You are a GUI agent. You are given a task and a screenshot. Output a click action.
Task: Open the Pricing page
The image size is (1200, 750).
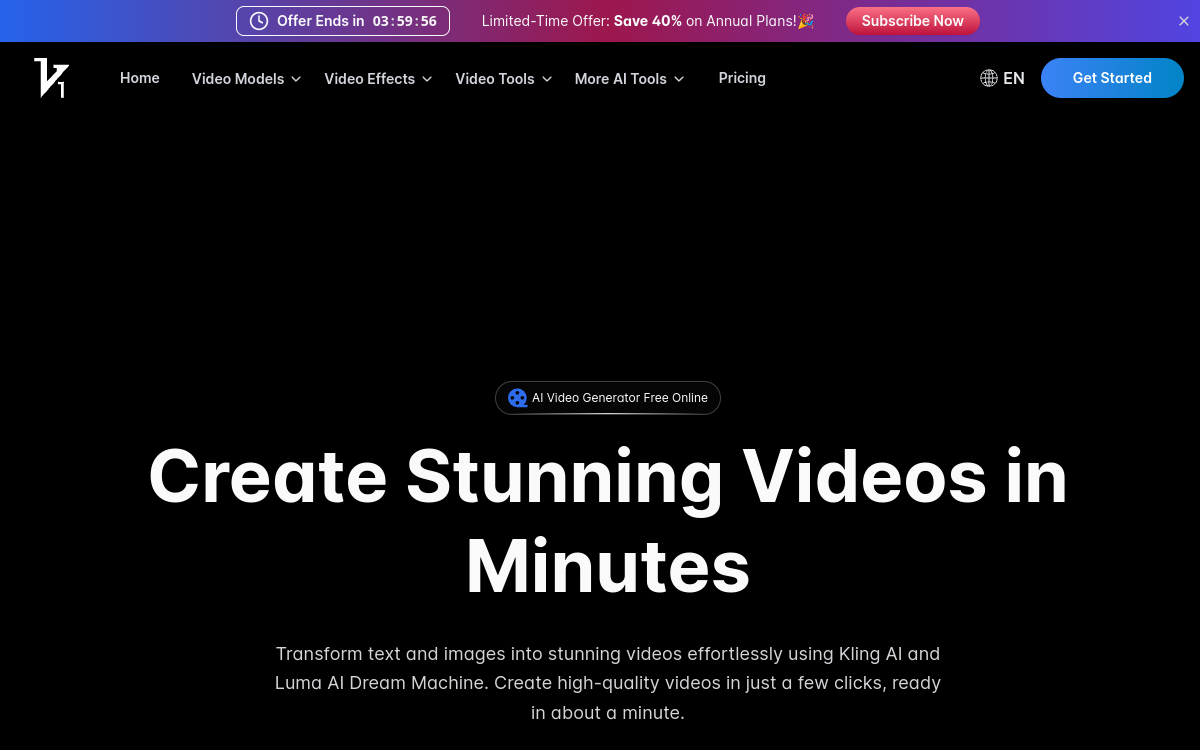click(742, 78)
